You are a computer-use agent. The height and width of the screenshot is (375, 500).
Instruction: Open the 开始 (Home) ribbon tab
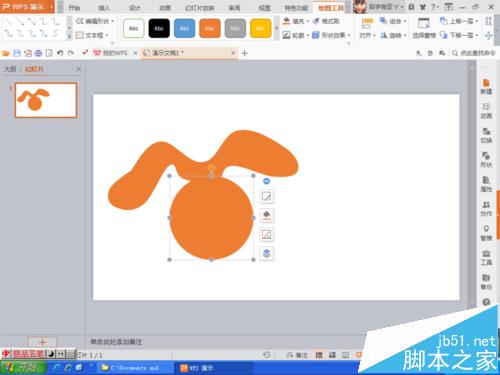click(x=74, y=8)
